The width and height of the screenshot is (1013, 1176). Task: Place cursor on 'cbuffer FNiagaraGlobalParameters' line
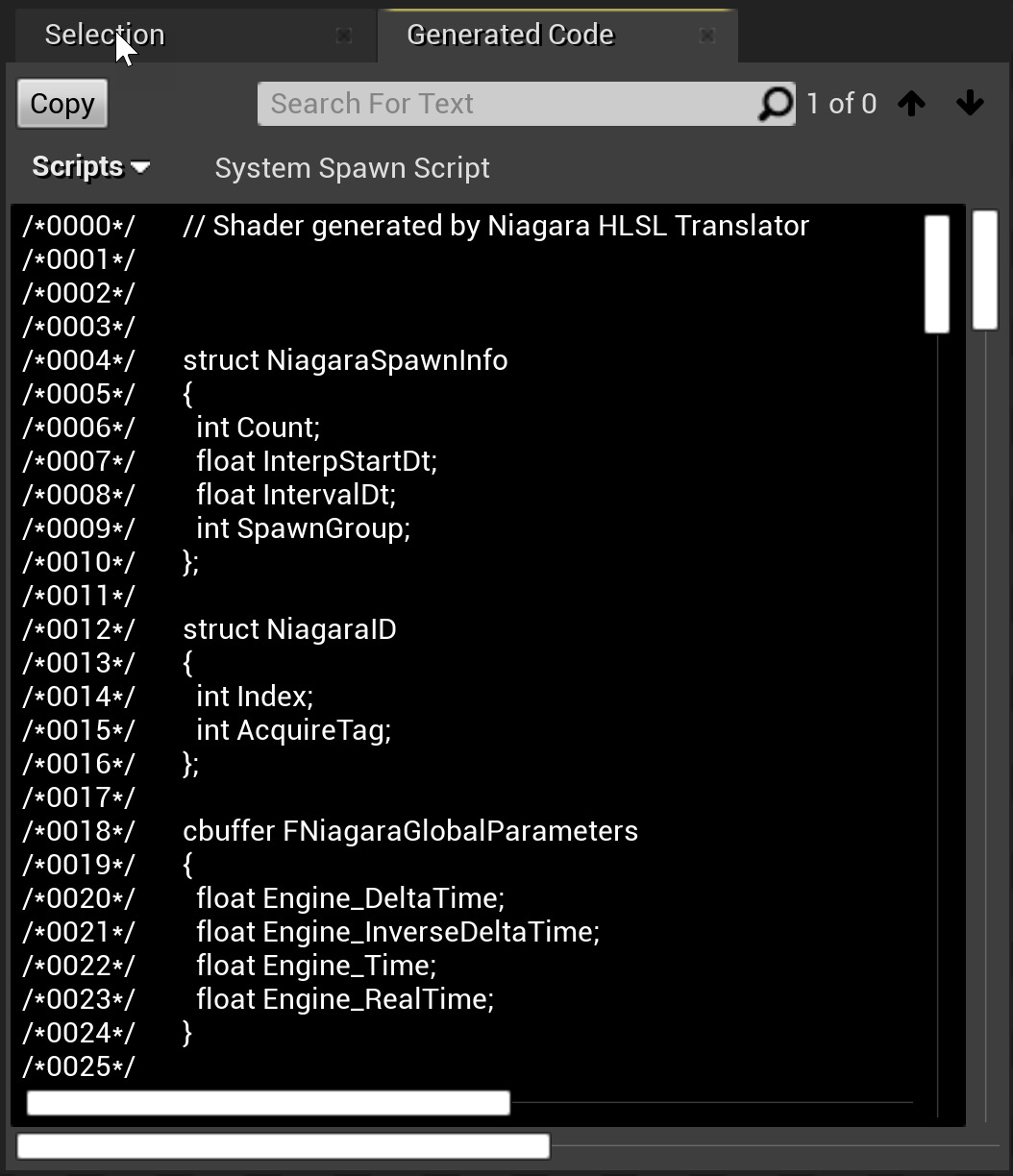pyautogui.click(x=410, y=831)
